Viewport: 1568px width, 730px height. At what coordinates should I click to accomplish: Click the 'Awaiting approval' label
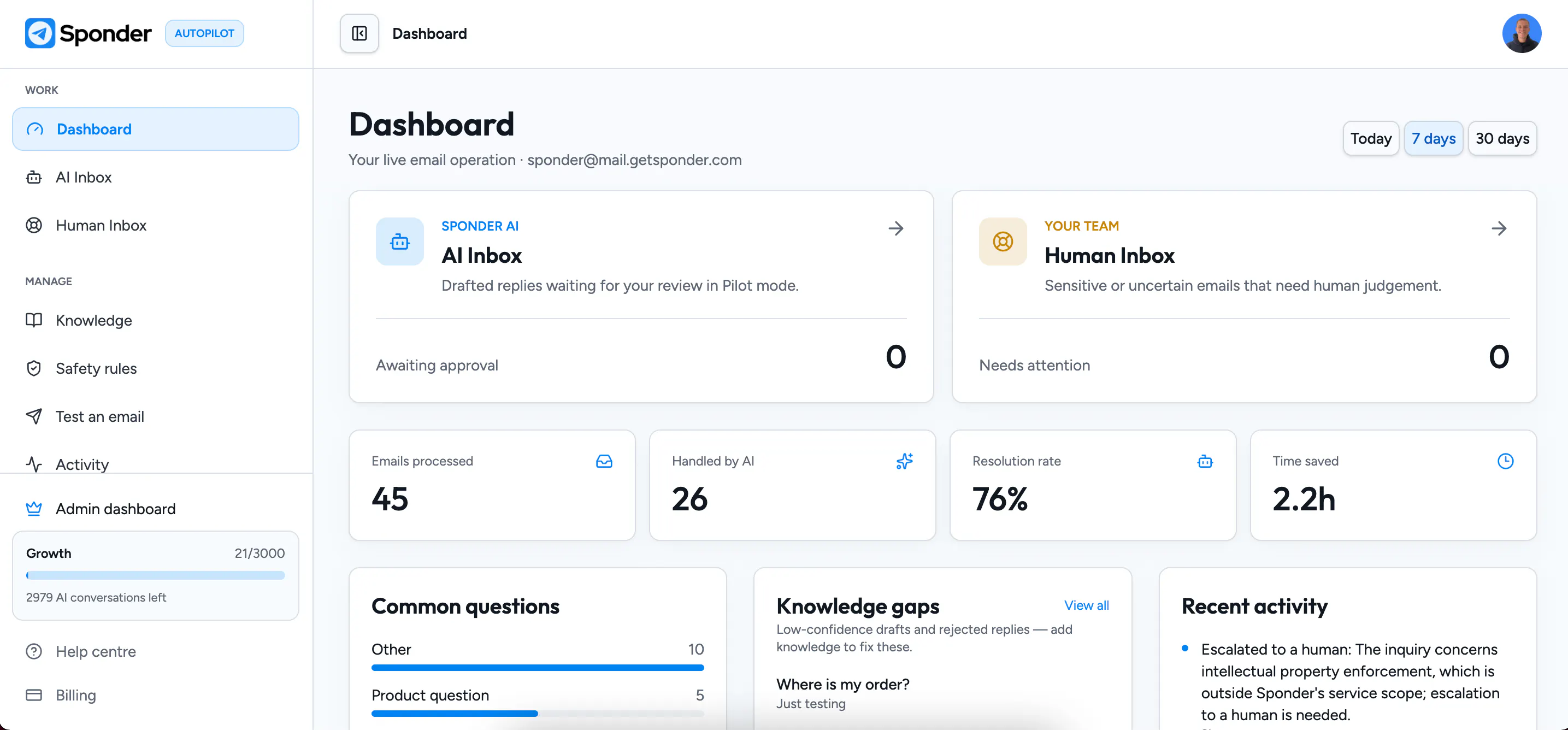tap(437, 366)
